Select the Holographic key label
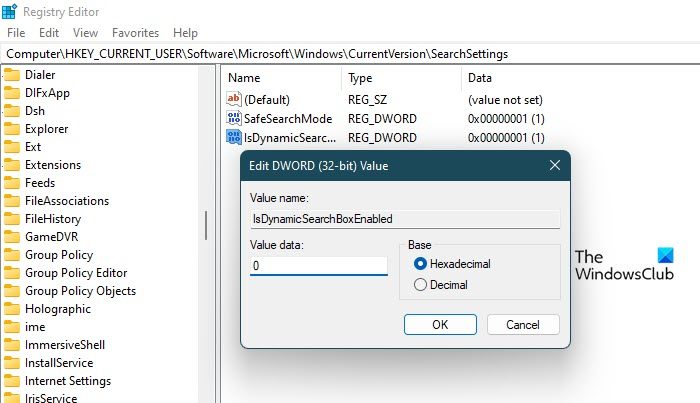Screen dimensions: 700x403 [x=58, y=309]
